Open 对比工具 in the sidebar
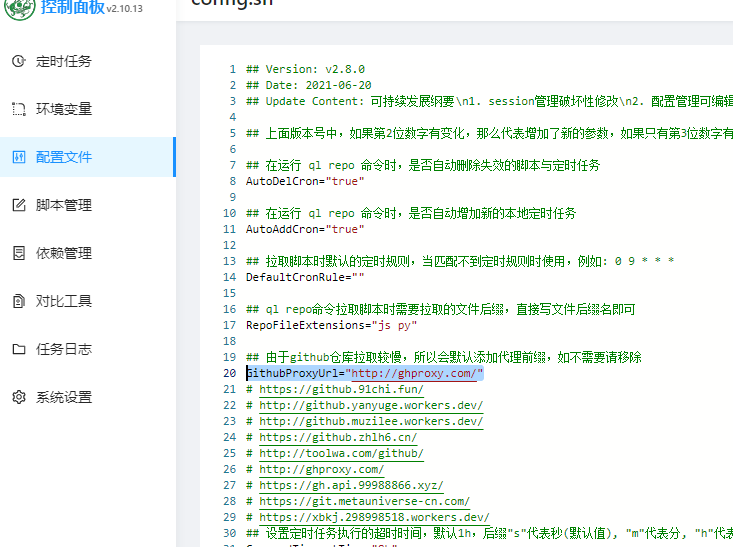The height and width of the screenshot is (547, 733). pyautogui.click(x=88, y=301)
